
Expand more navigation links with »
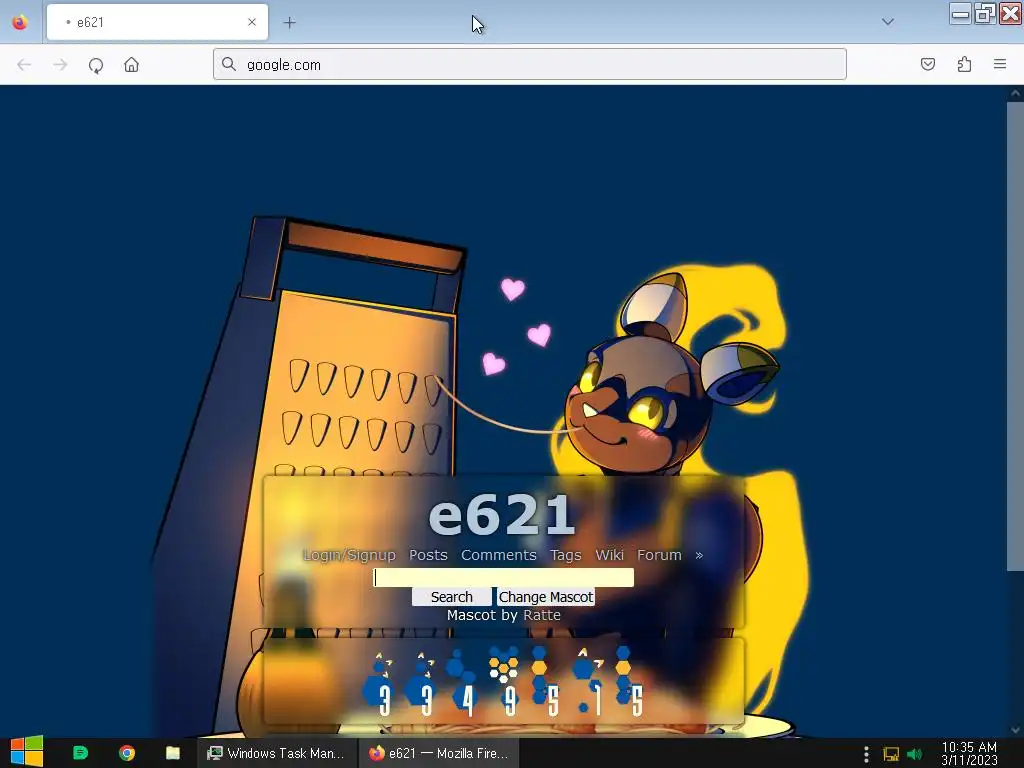[x=699, y=556]
